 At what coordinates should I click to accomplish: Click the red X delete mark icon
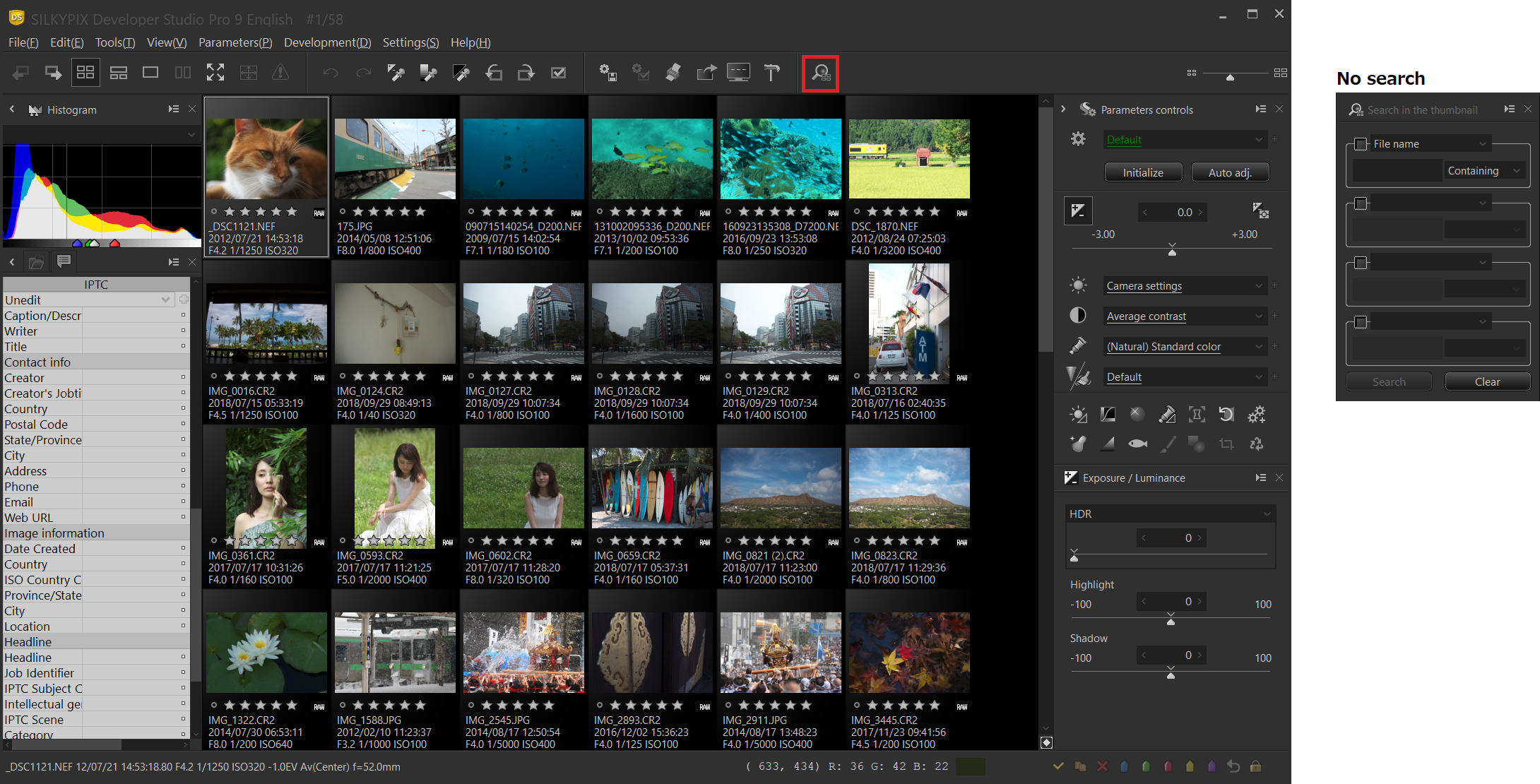pyautogui.click(x=1102, y=766)
